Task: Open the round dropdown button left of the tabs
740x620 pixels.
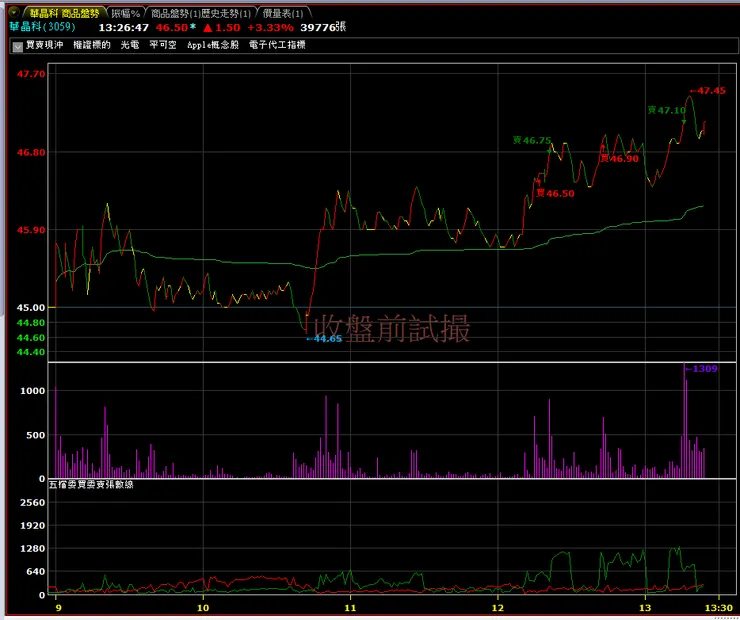Action: tap(15, 13)
